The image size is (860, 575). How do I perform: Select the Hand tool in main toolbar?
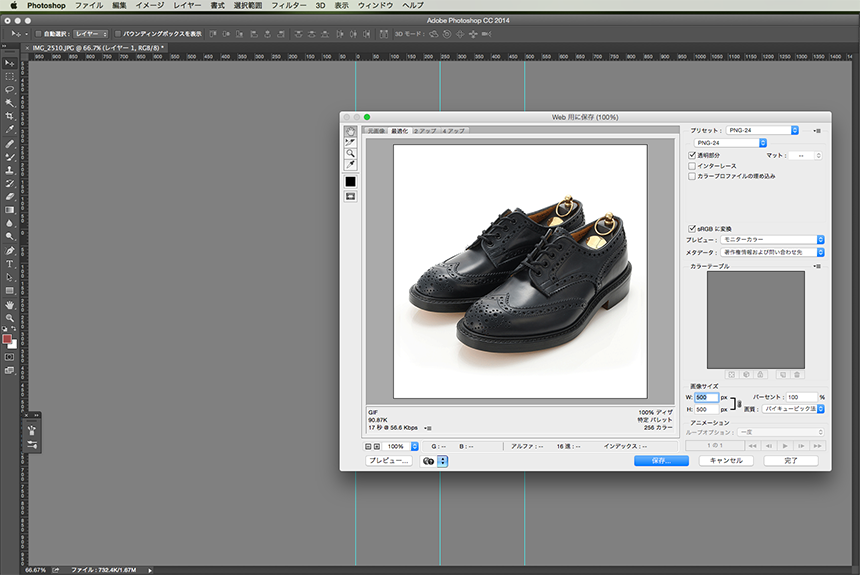coord(9,305)
